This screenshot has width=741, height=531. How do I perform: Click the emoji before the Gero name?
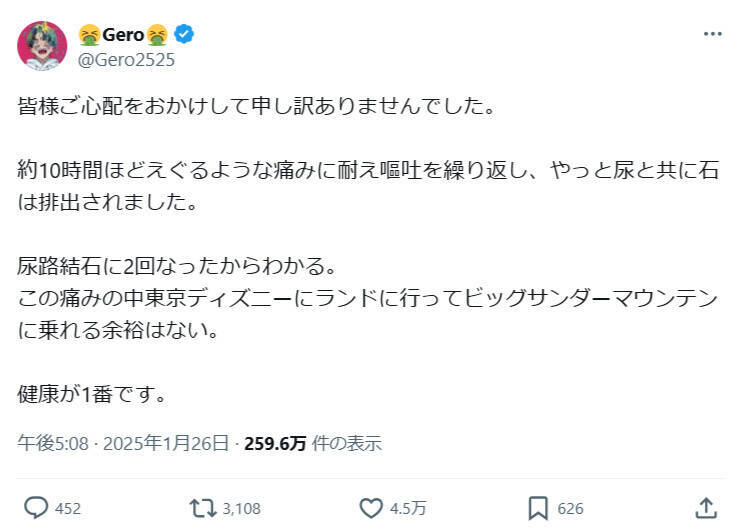click(88, 36)
